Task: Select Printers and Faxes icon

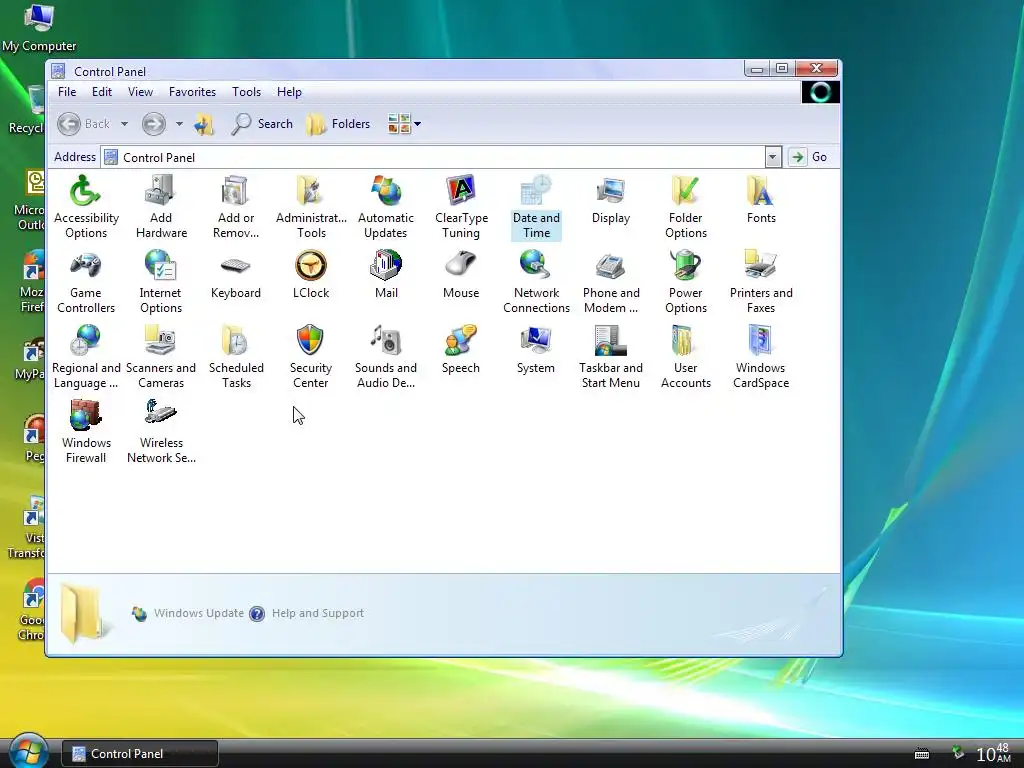Action: (x=761, y=281)
